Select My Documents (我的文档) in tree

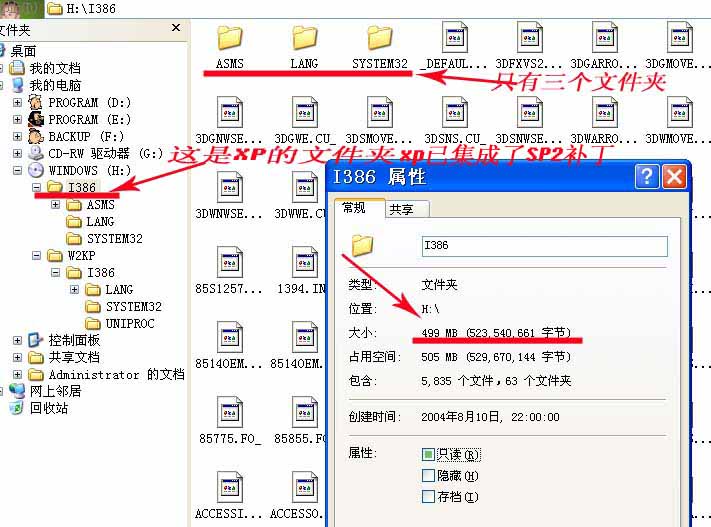tap(55, 68)
